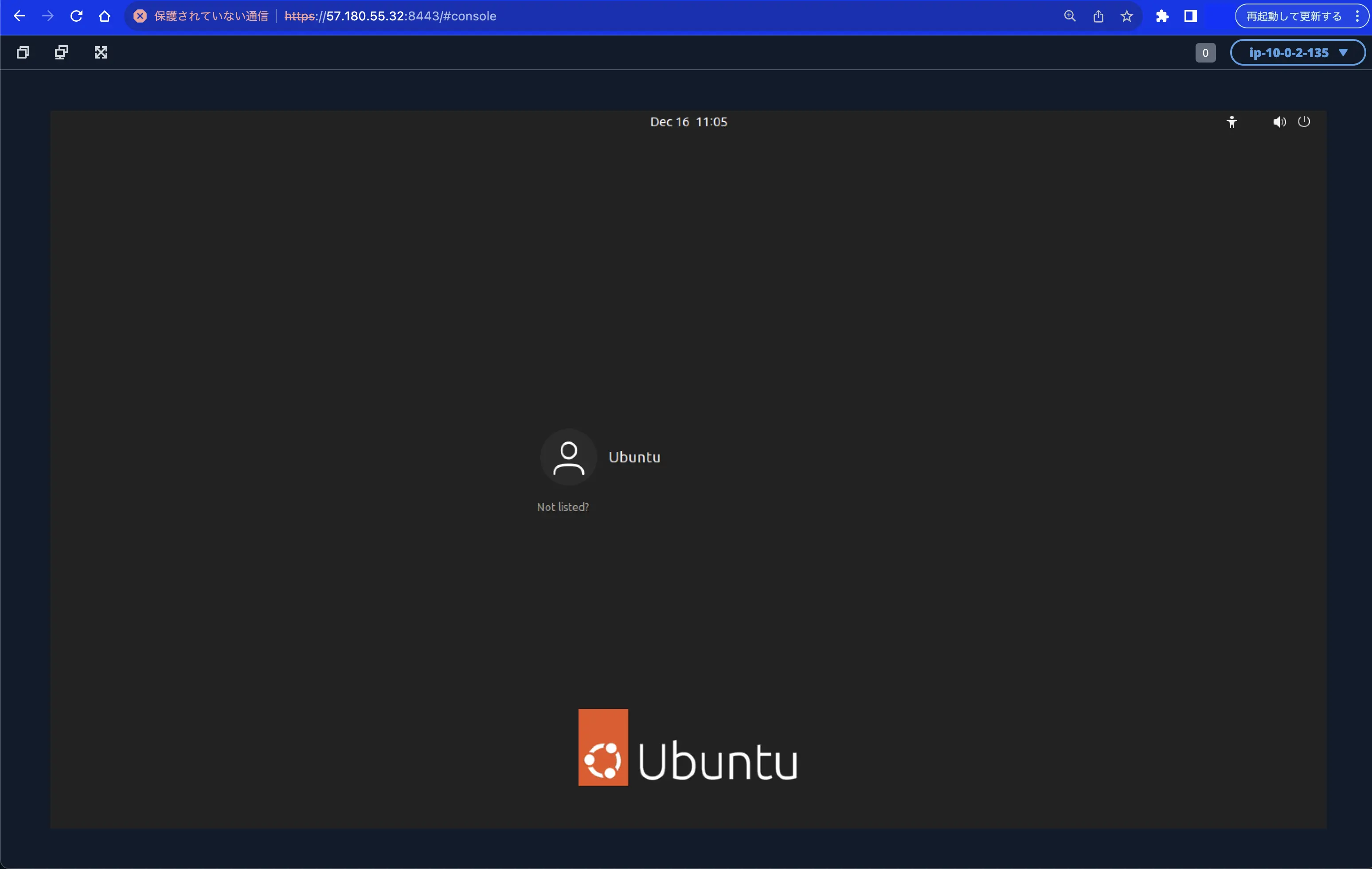
Task: Click the insecure connection warning badge
Action: pyautogui.click(x=140, y=16)
